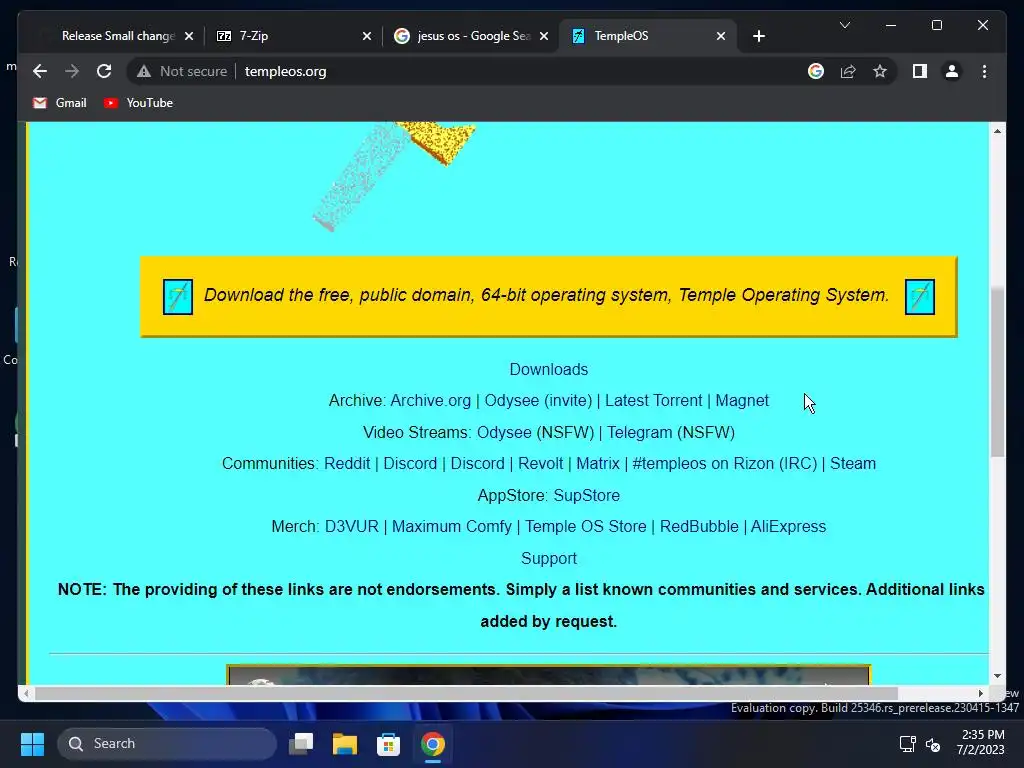Viewport: 1024px width, 768px height.
Task: Open File Explorer from the taskbar
Action: tap(345, 744)
